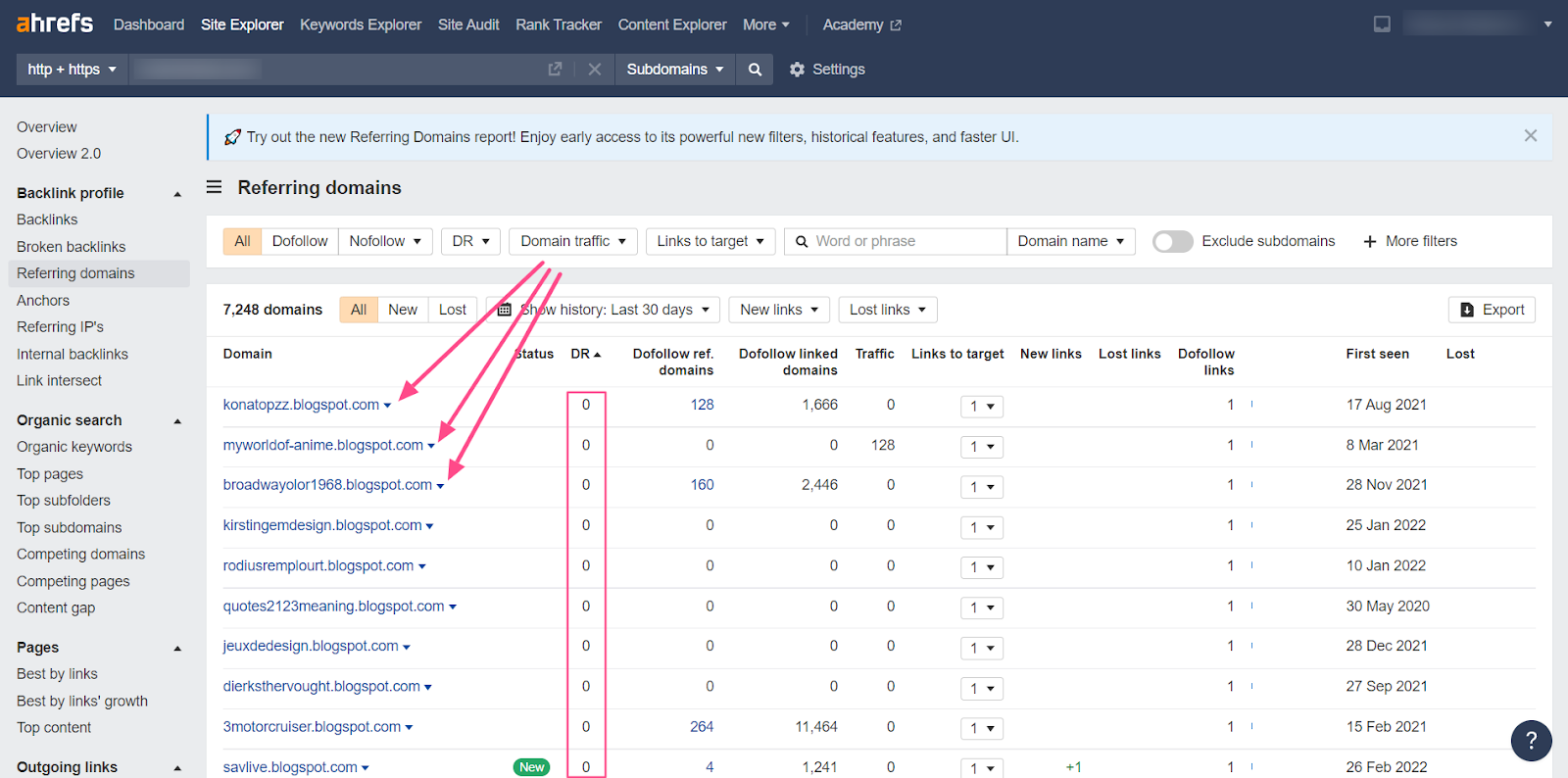This screenshot has height=778, width=1568.
Task: Sort by First seen column
Action: click(x=1377, y=354)
